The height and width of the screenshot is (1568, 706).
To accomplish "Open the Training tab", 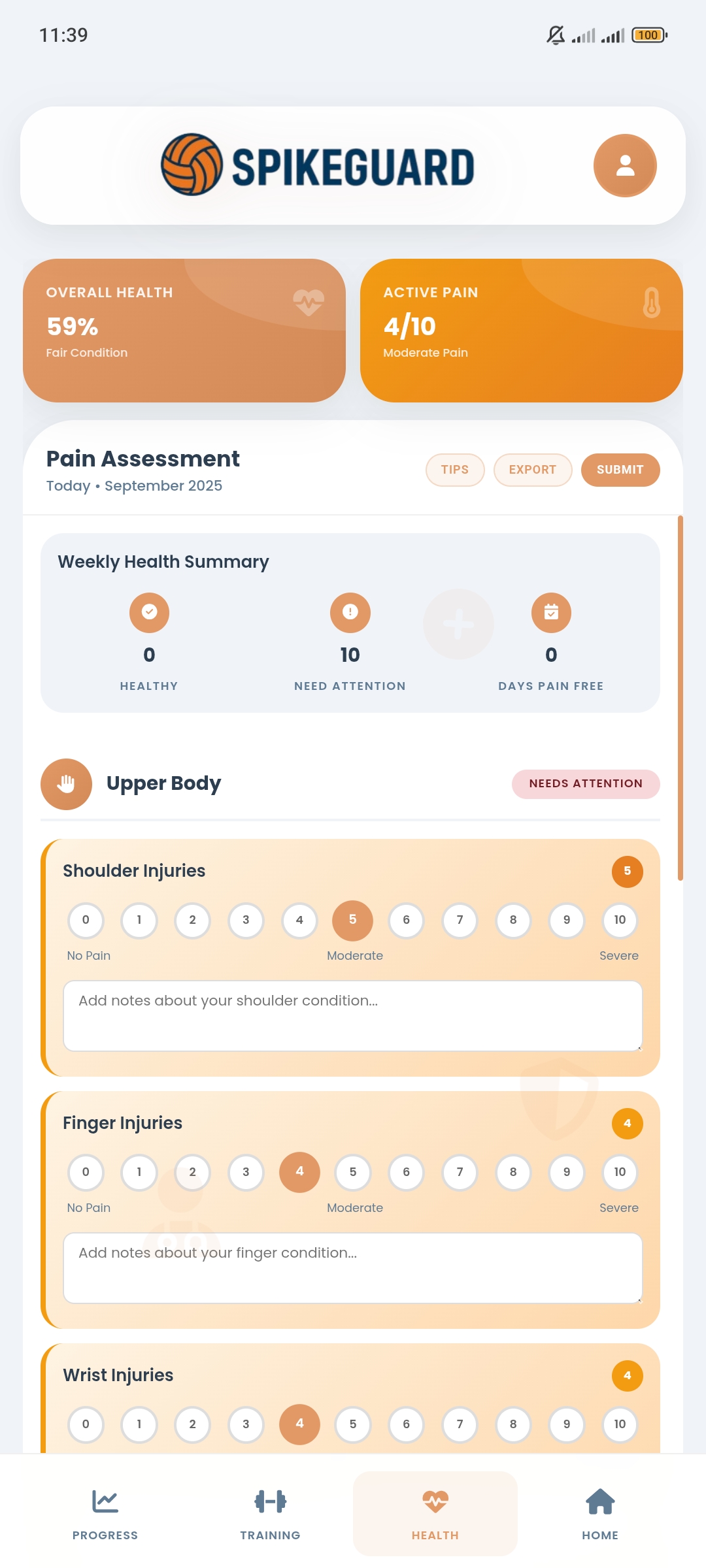I will 271,1516.
